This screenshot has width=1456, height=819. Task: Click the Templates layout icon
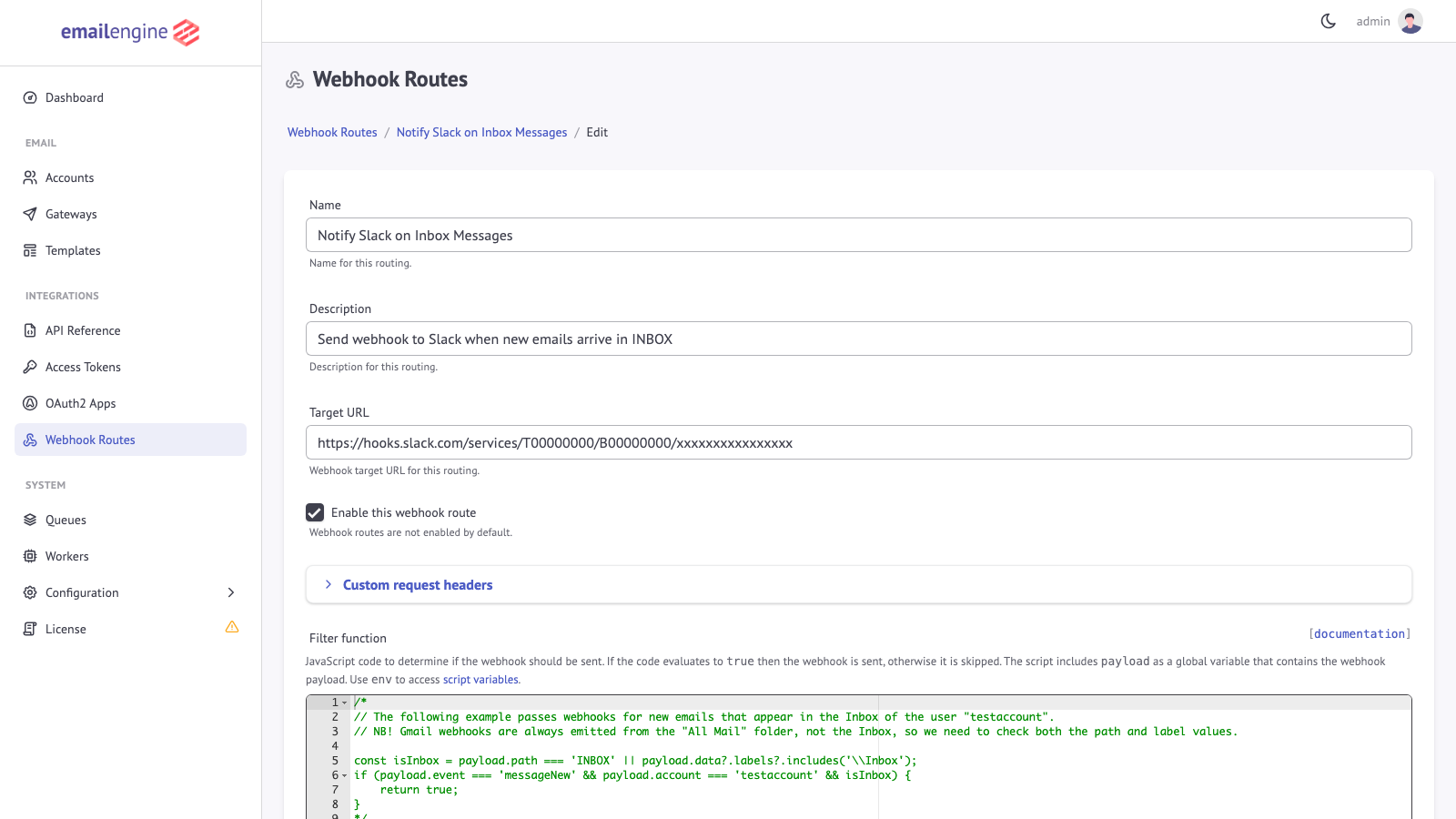[x=30, y=250]
